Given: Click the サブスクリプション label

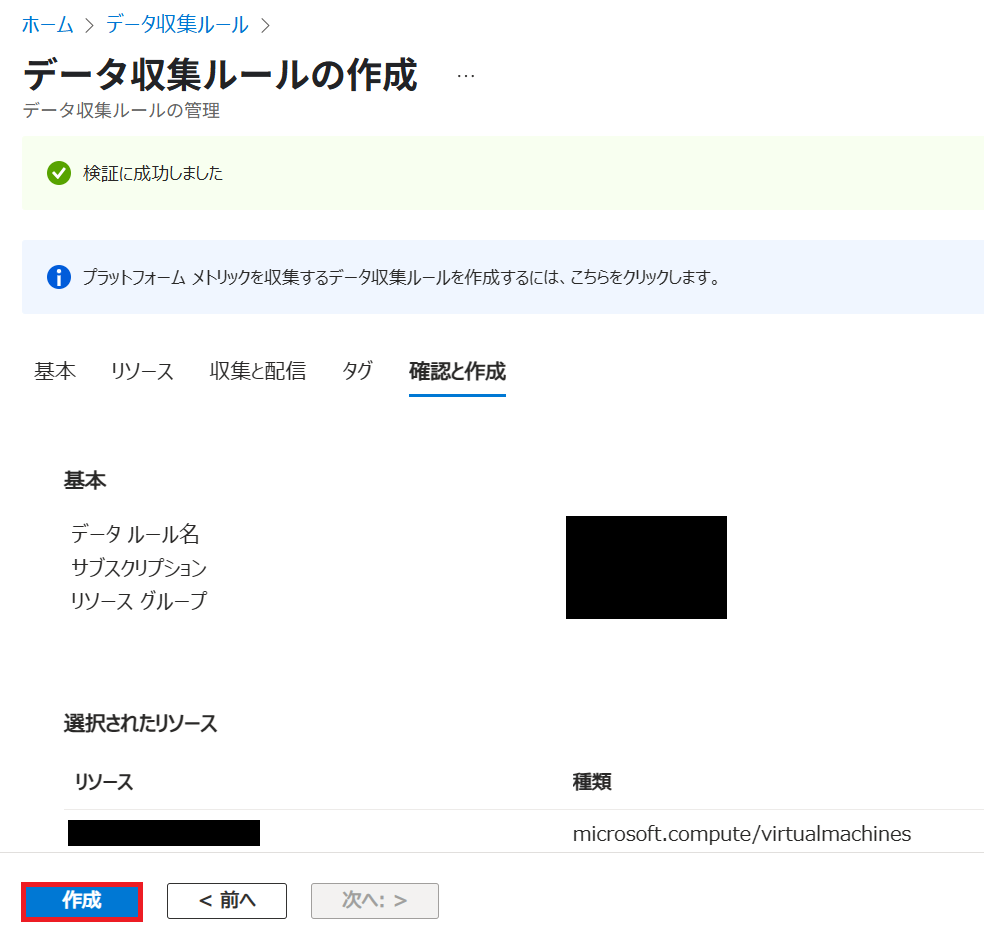Looking at the screenshot, I should click(x=139, y=568).
